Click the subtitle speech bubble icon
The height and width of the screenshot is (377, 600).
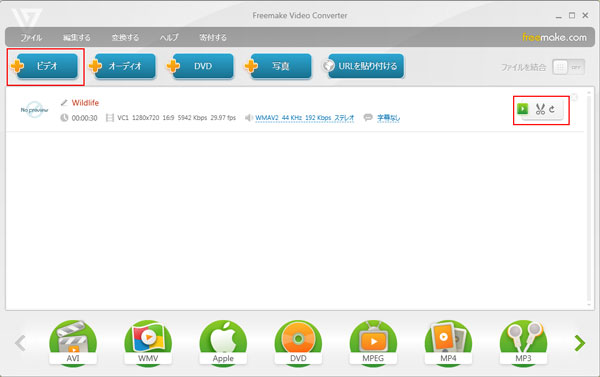[x=368, y=117]
